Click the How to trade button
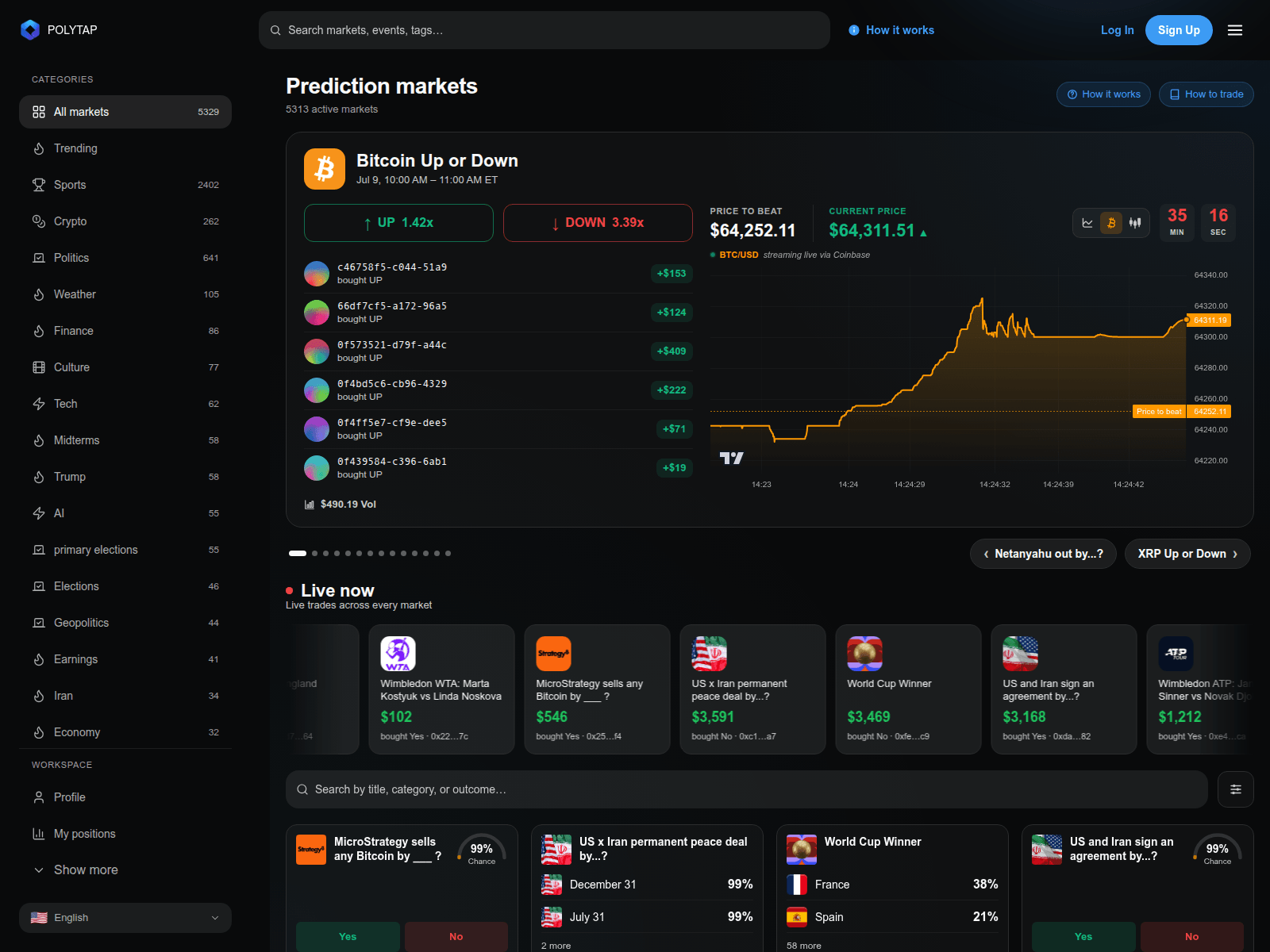 [x=1206, y=94]
